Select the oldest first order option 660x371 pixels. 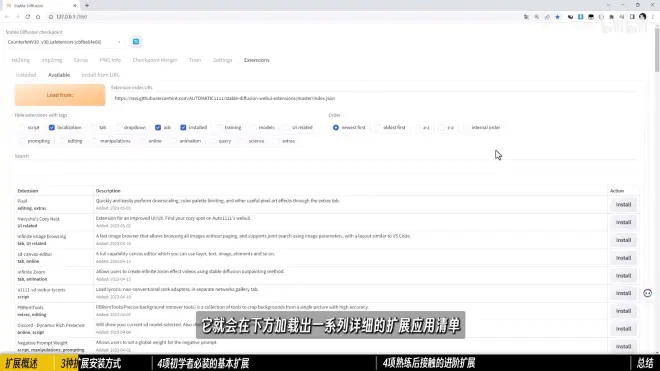[x=378, y=127]
